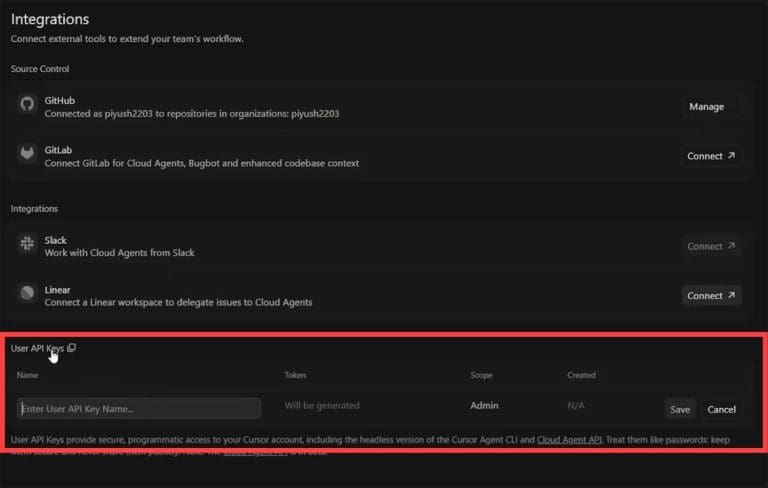Click the Source Control section label

tap(40, 69)
